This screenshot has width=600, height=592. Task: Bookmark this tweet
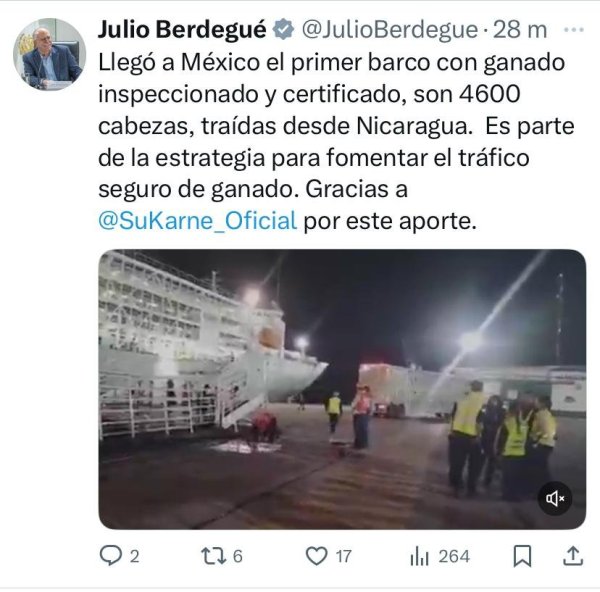click(522, 556)
